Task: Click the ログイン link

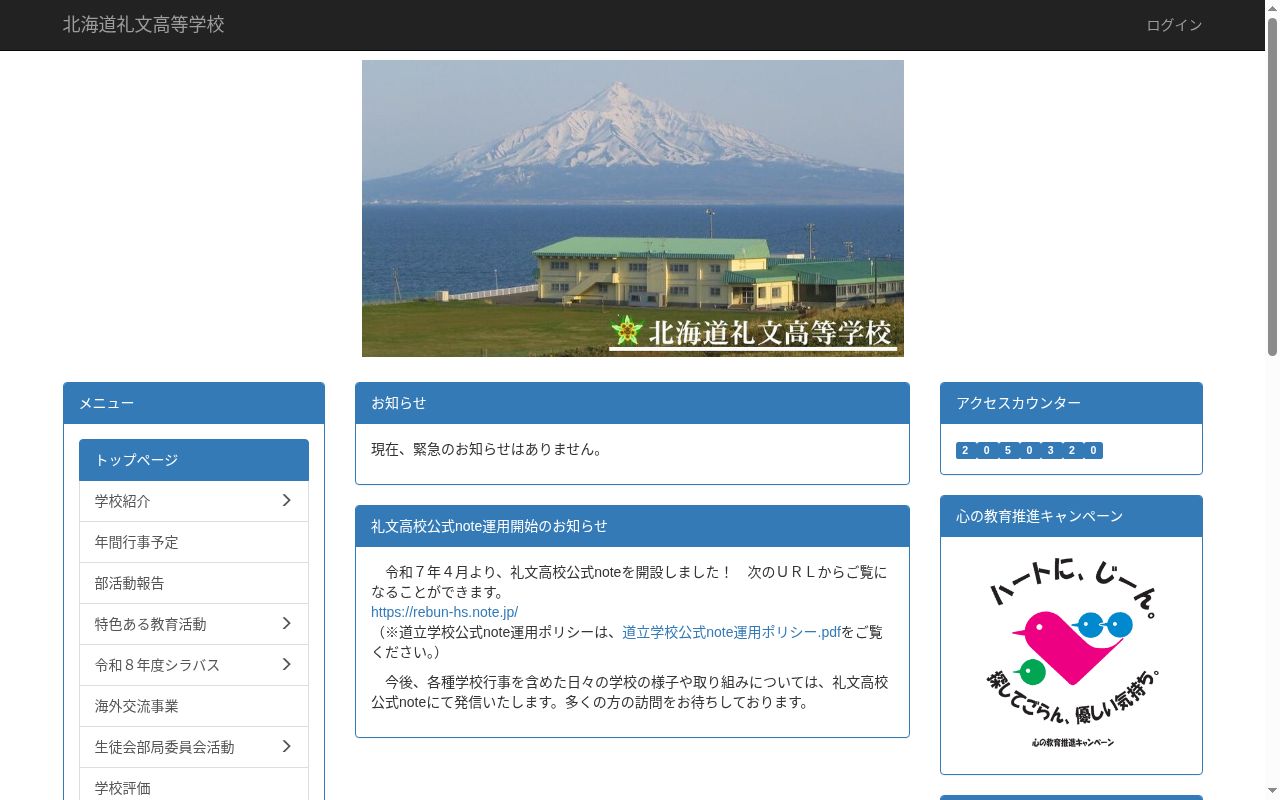Action: coord(1174,25)
